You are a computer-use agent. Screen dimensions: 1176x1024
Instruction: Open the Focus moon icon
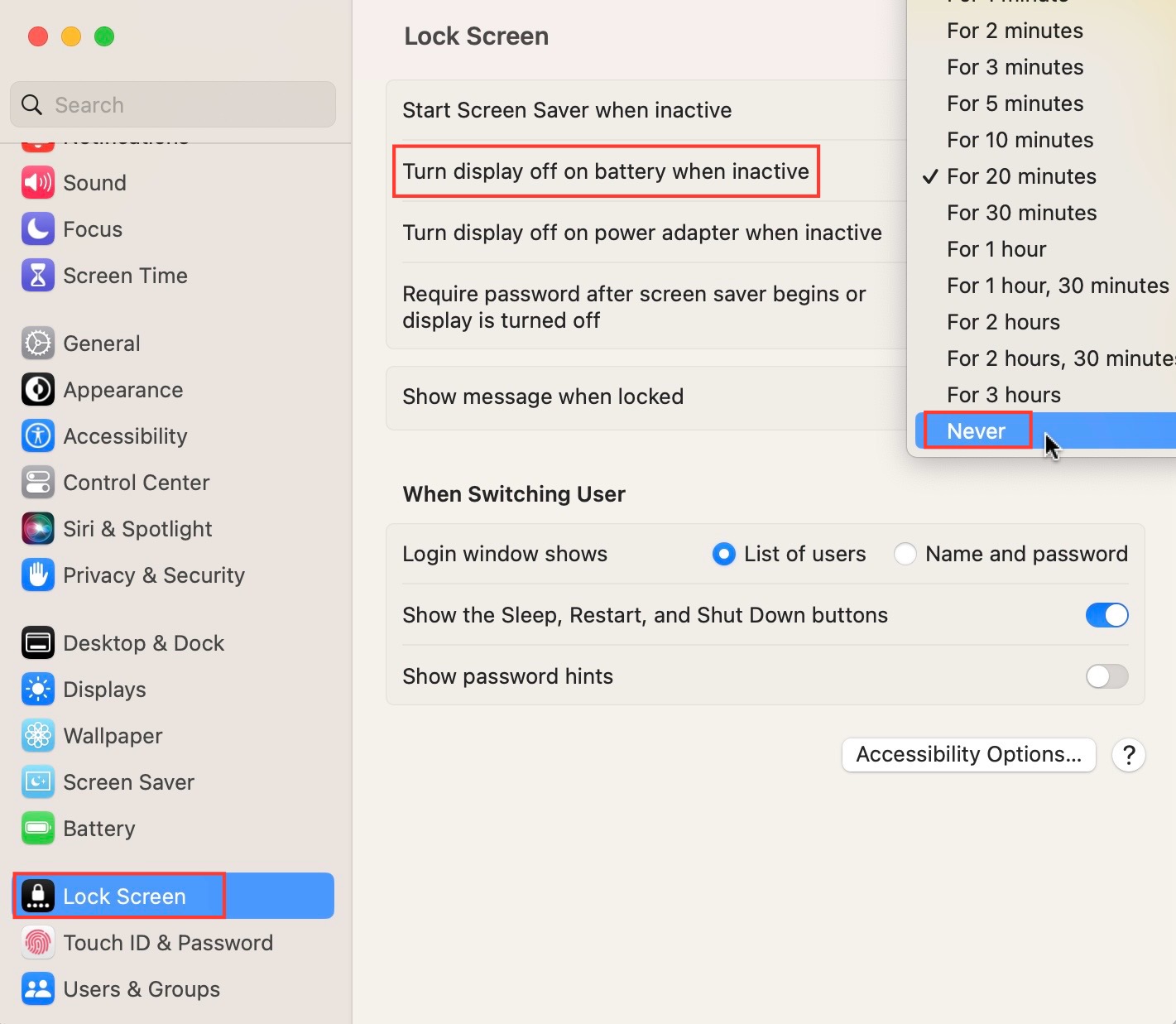pos(38,229)
